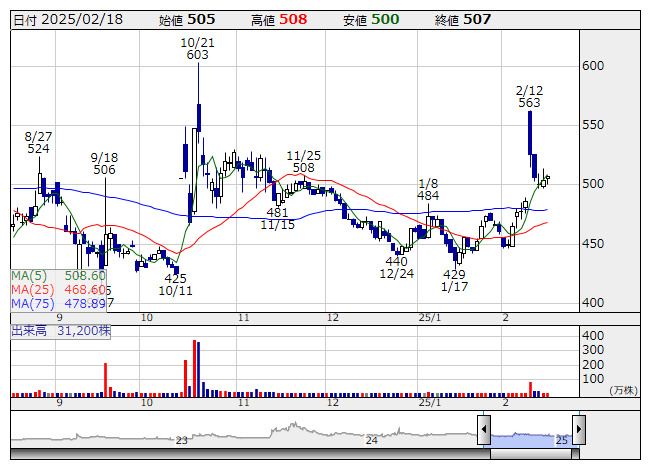Click the 550 price axis label
653x470 pixels.
tap(593, 125)
